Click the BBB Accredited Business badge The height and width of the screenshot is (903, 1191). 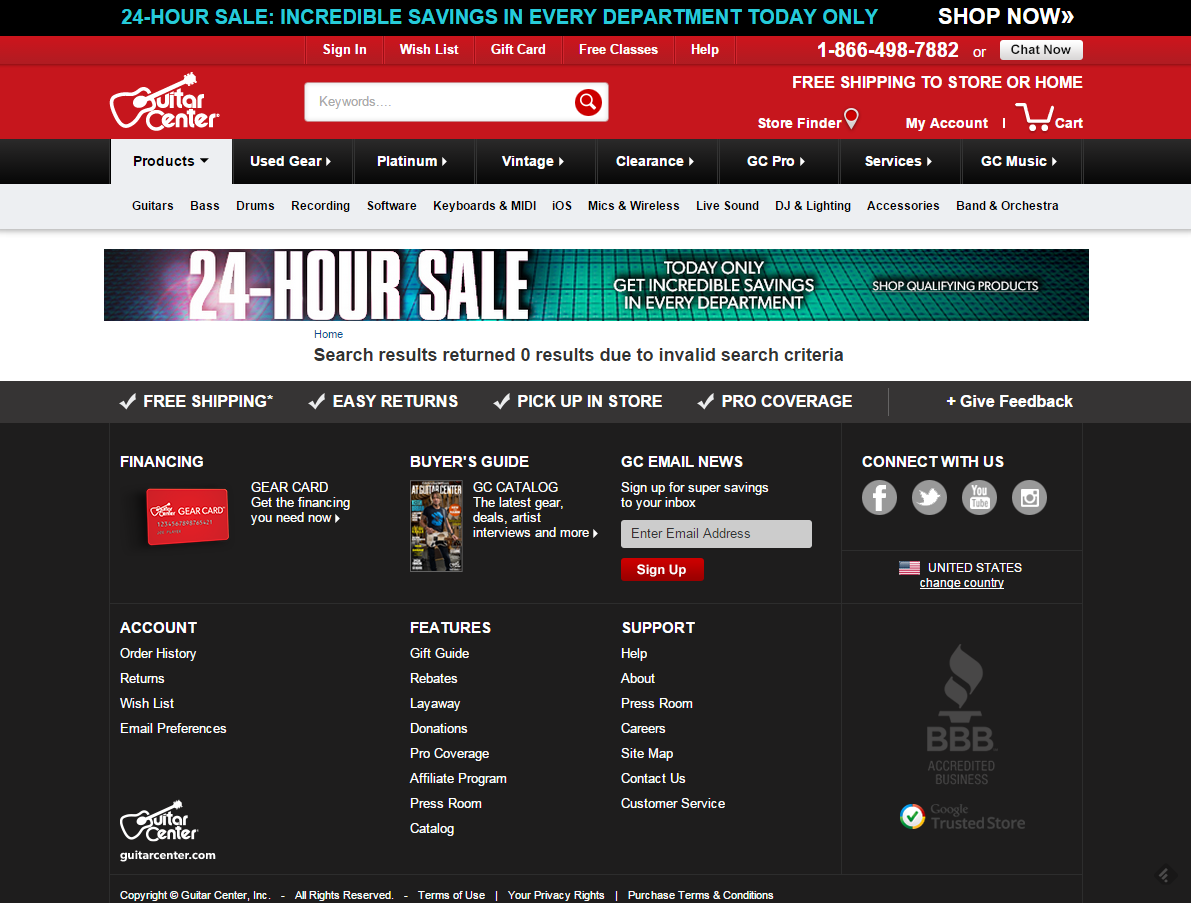coord(961,715)
